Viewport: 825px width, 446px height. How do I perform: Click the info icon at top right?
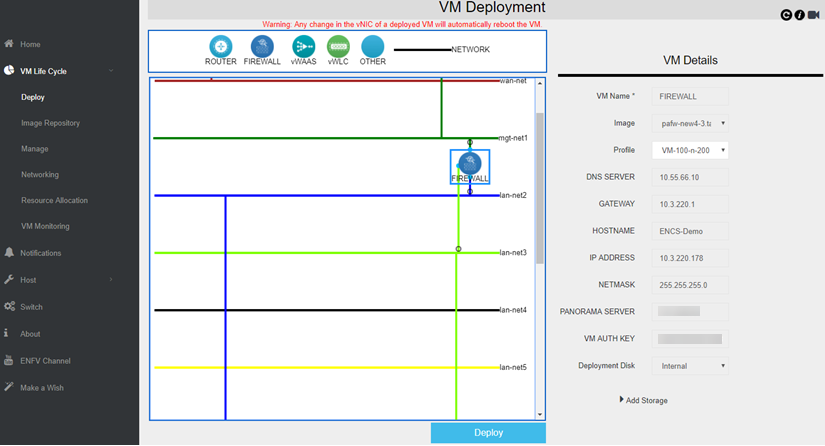coord(800,15)
